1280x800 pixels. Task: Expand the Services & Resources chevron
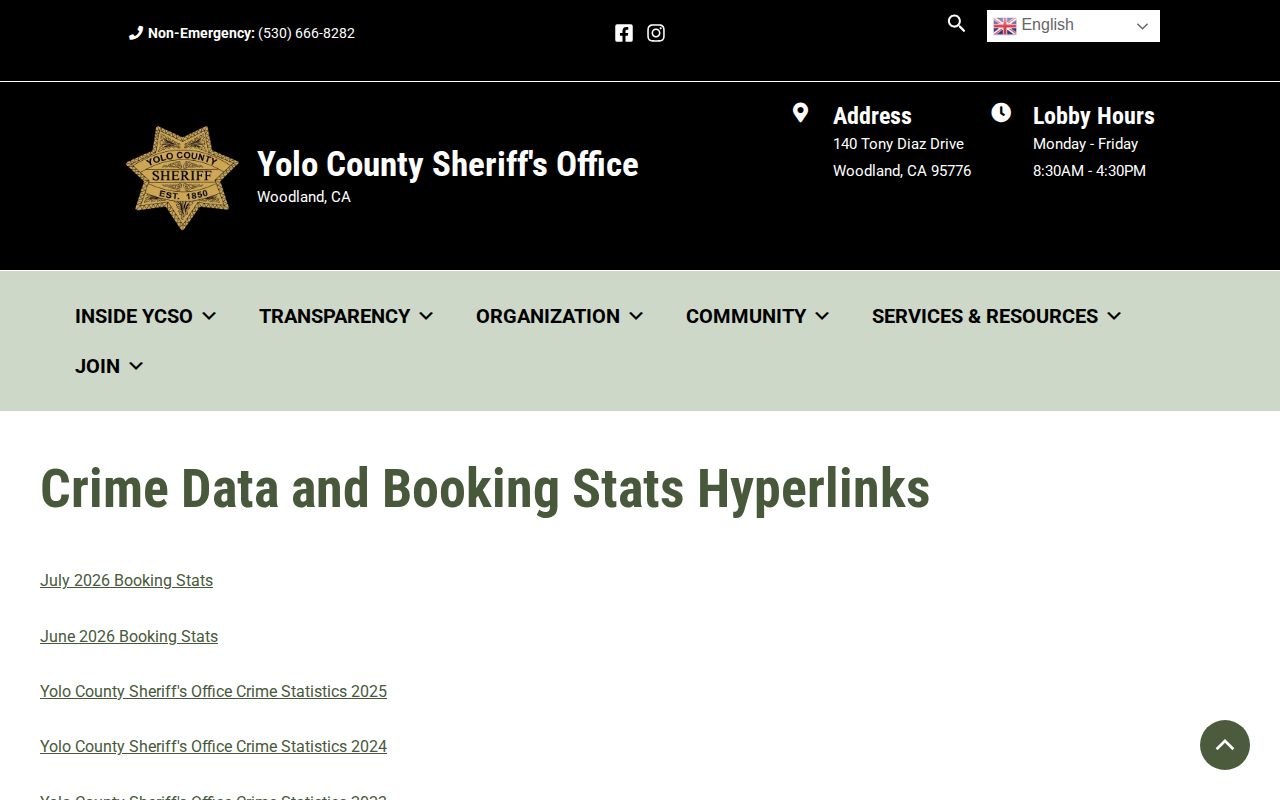tap(1114, 316)
